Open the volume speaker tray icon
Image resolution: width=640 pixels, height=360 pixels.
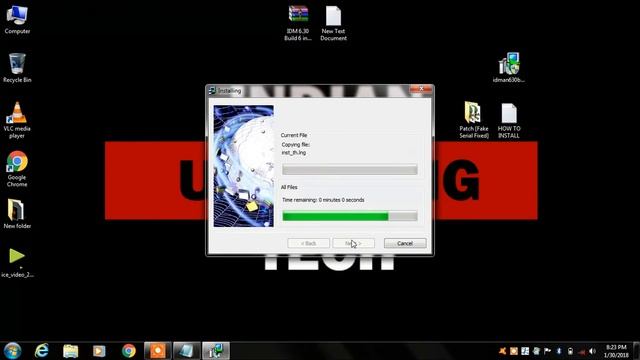pyautogui.click(x=593, y=351)
